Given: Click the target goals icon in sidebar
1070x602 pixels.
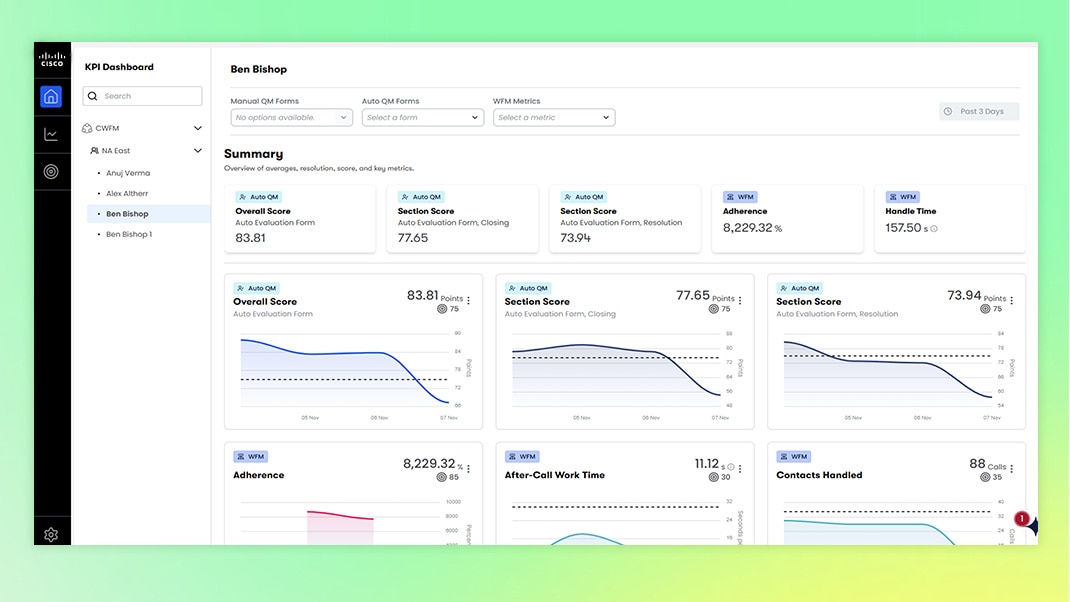Looking at the screenshot, I should [x=51, y=172].
